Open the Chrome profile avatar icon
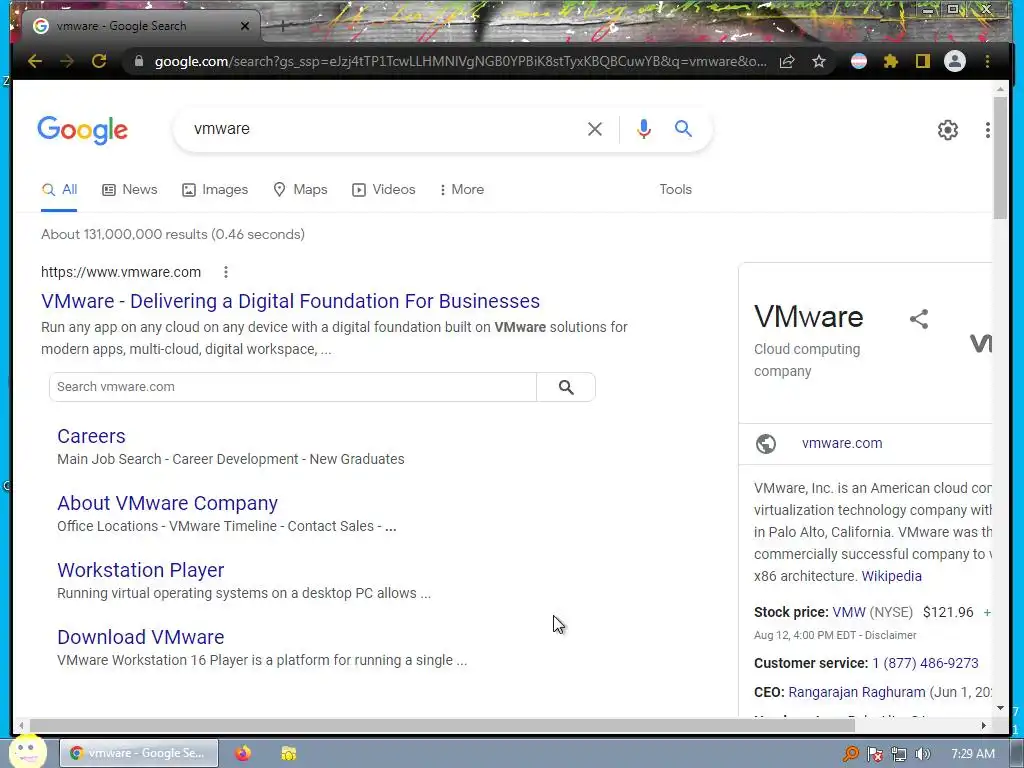The width and height of the screenshot is (1024, 768). [x=955, y=61]
